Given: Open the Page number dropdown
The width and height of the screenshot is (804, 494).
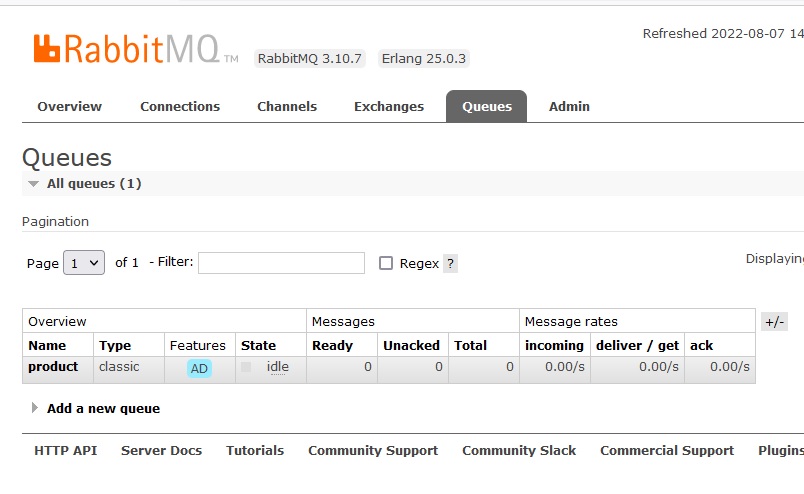Looking at the screenshot, I should 84,263.
